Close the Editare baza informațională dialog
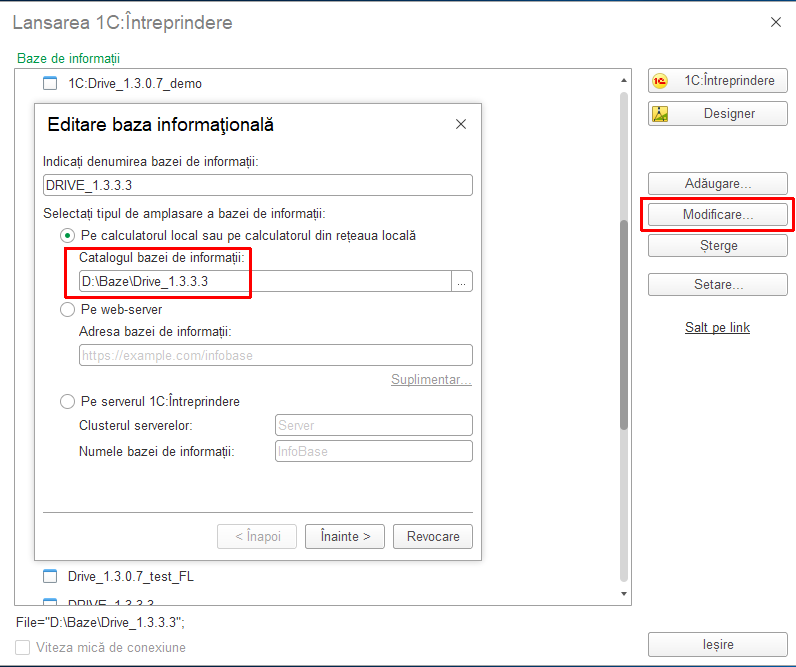The width and height of the screenshot is (796, 667). point(460,124)
